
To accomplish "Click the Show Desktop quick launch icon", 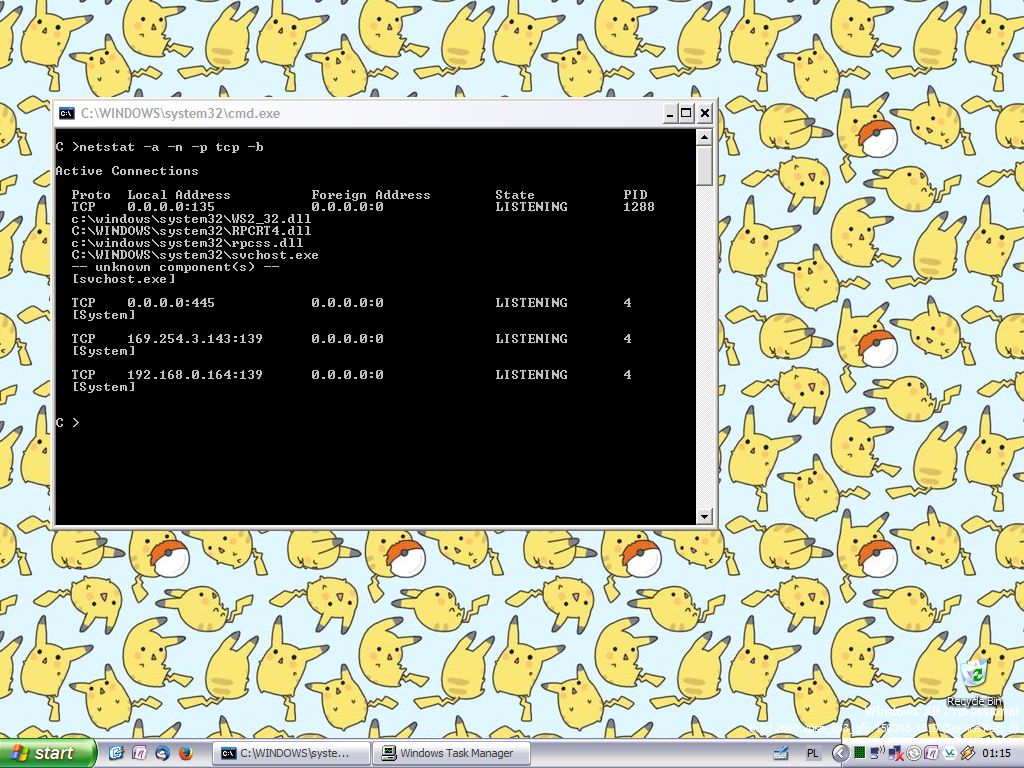I will click(116, 753).
